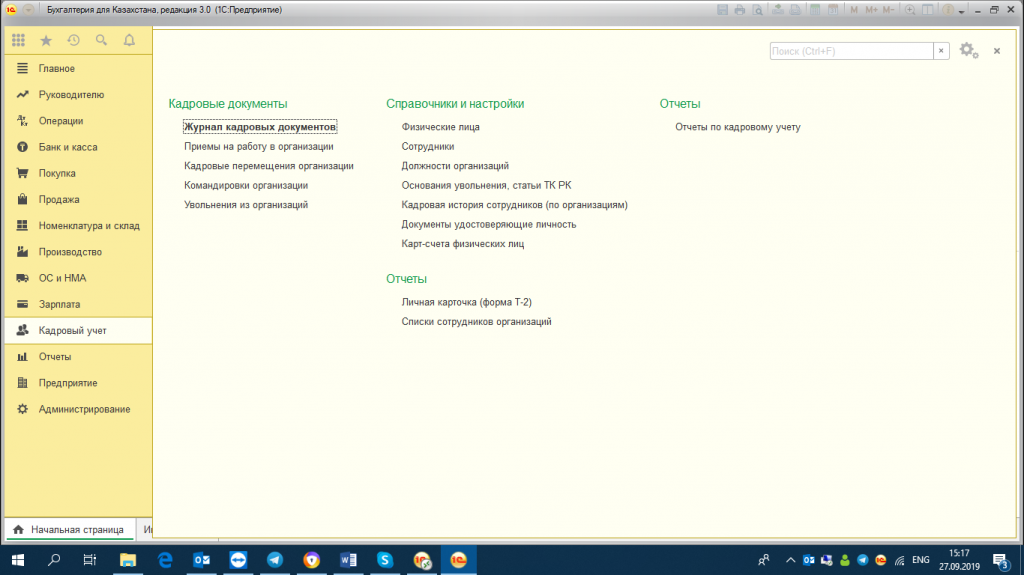The height and width of the screenshot is (575, 1024).
Task: Clear the search field with x button
Action: coord(941,51)
